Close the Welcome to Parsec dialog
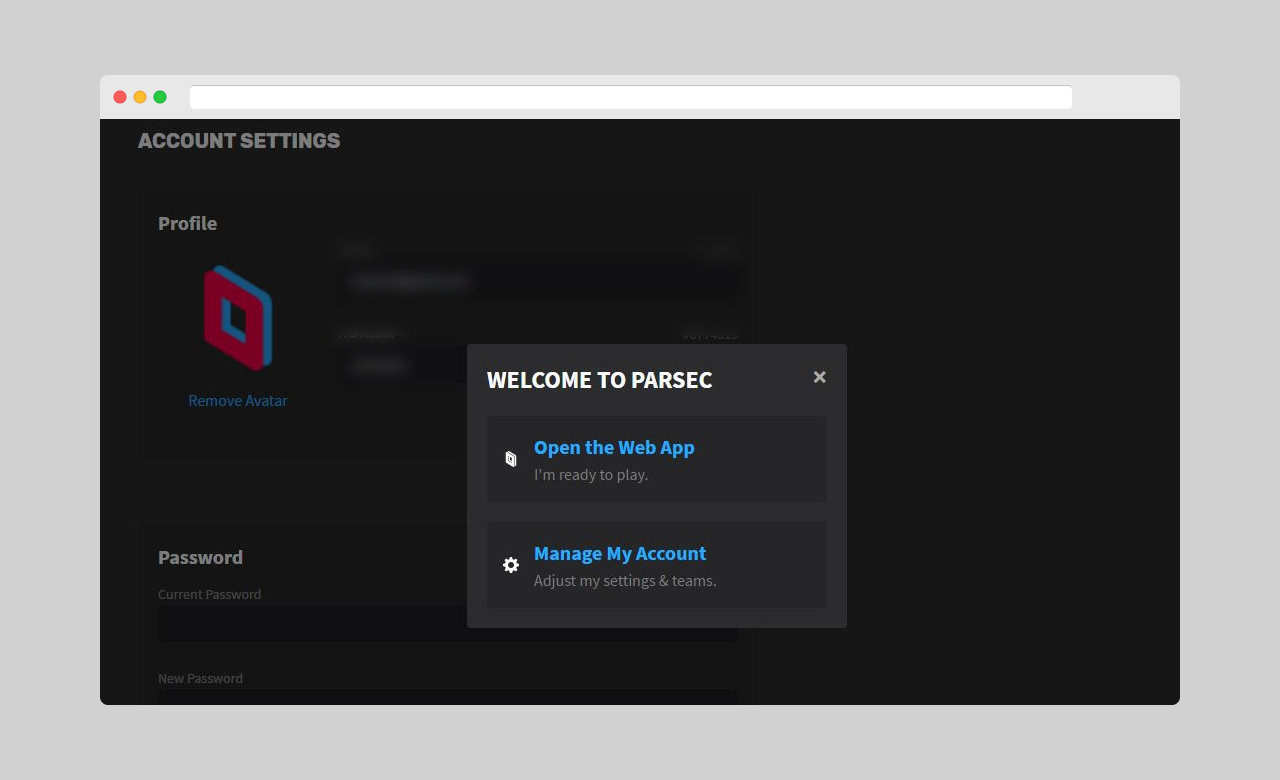 point(819,377)
